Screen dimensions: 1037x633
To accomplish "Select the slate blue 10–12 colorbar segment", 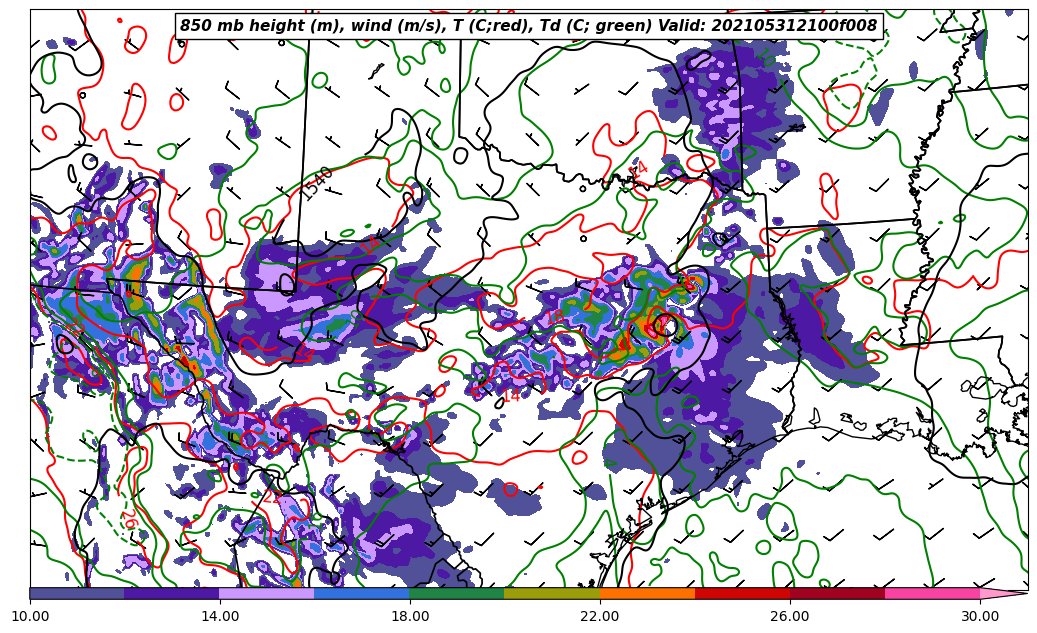I will [x=77, y=593].
